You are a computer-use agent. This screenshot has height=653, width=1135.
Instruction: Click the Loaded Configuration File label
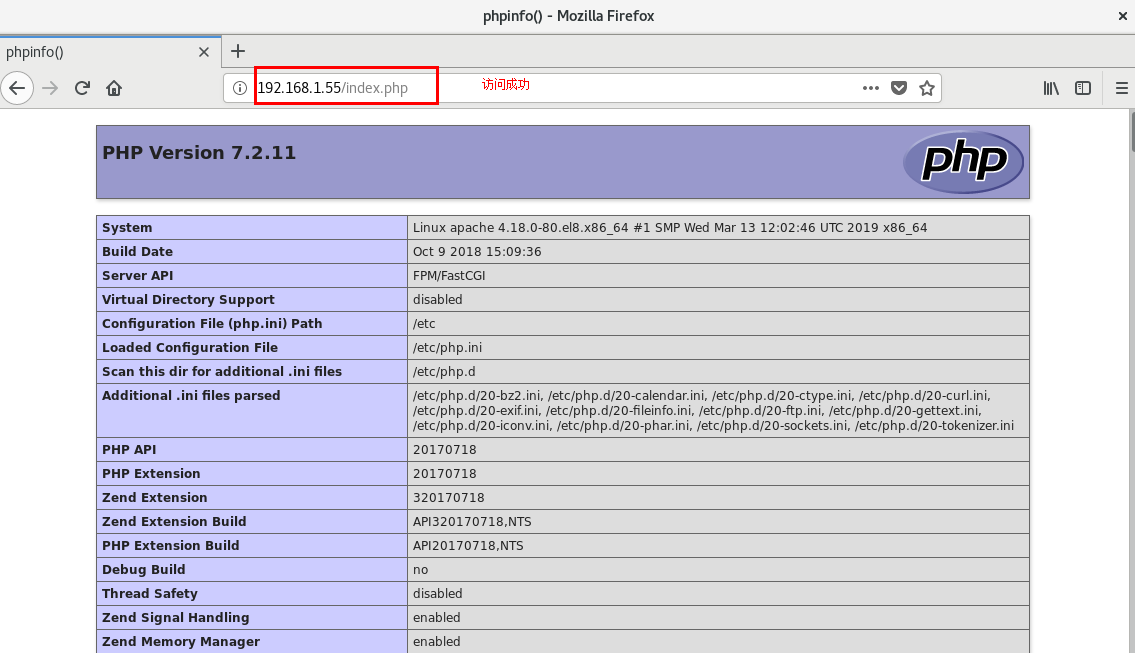190,347
